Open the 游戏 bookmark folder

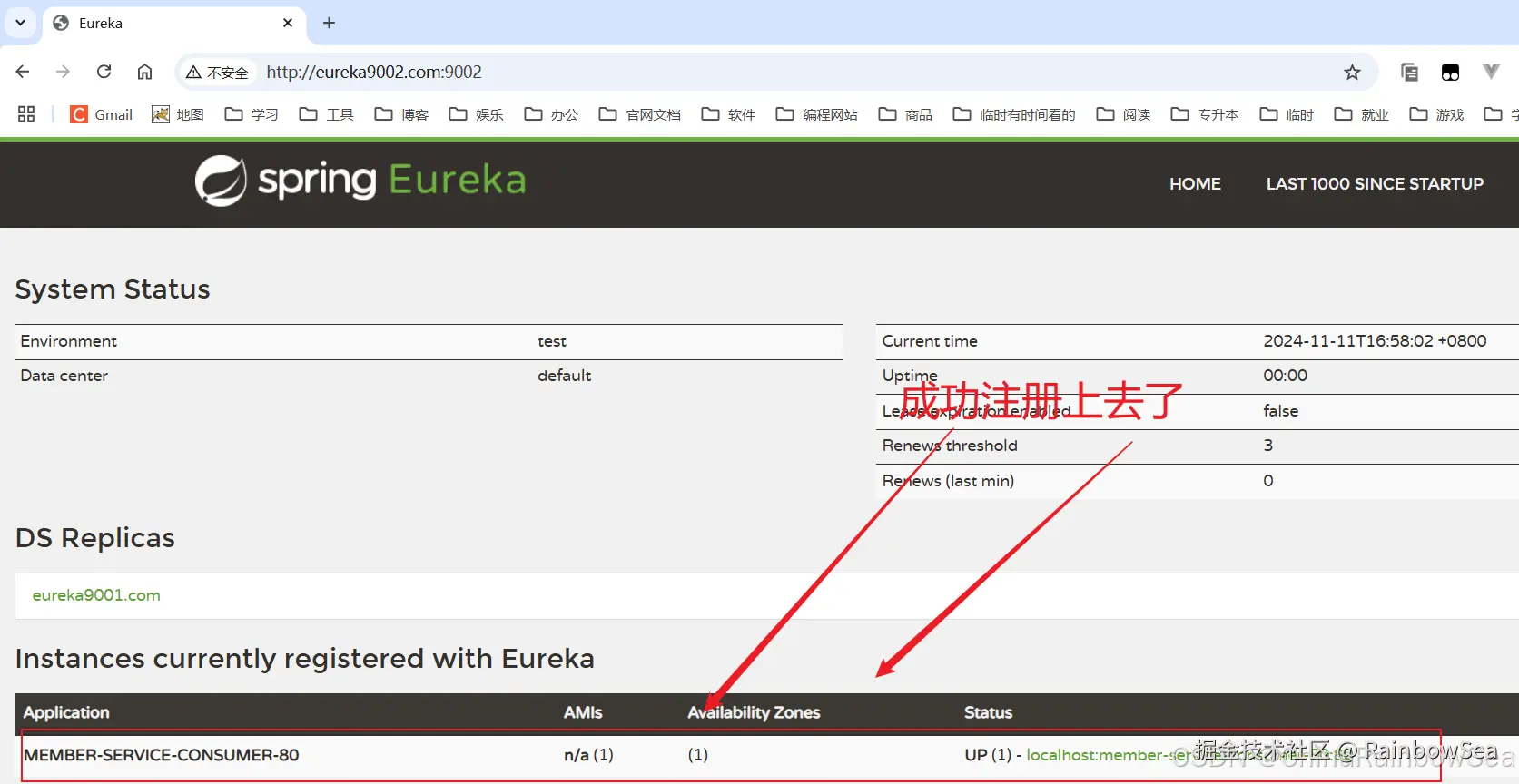[x=1436, y=114]
